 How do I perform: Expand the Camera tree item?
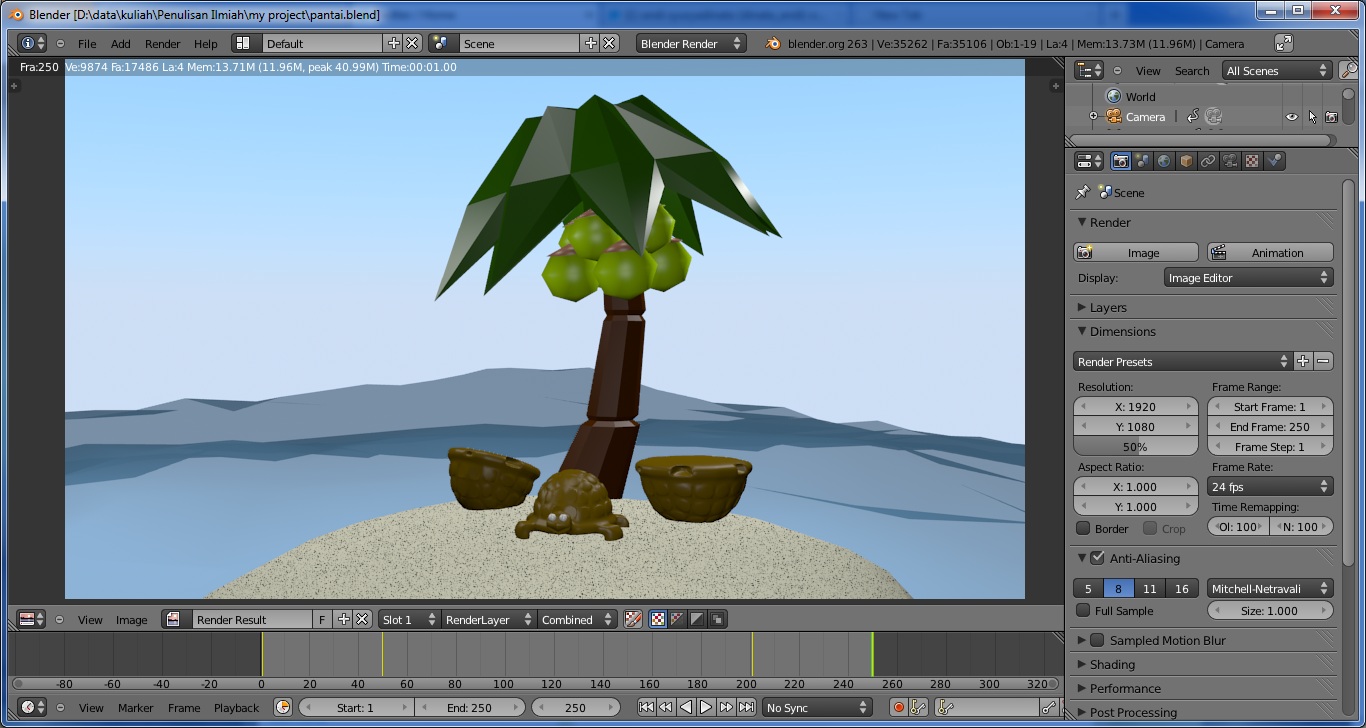(1093, 117)
